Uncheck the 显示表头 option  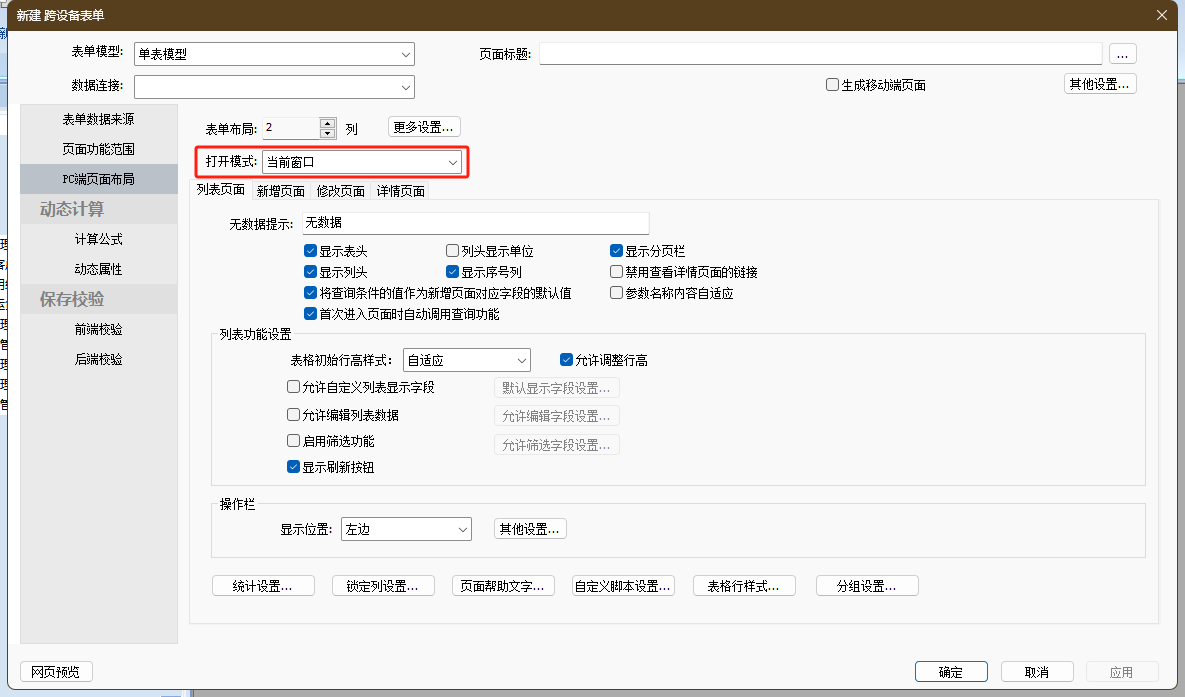coord(310,251)
